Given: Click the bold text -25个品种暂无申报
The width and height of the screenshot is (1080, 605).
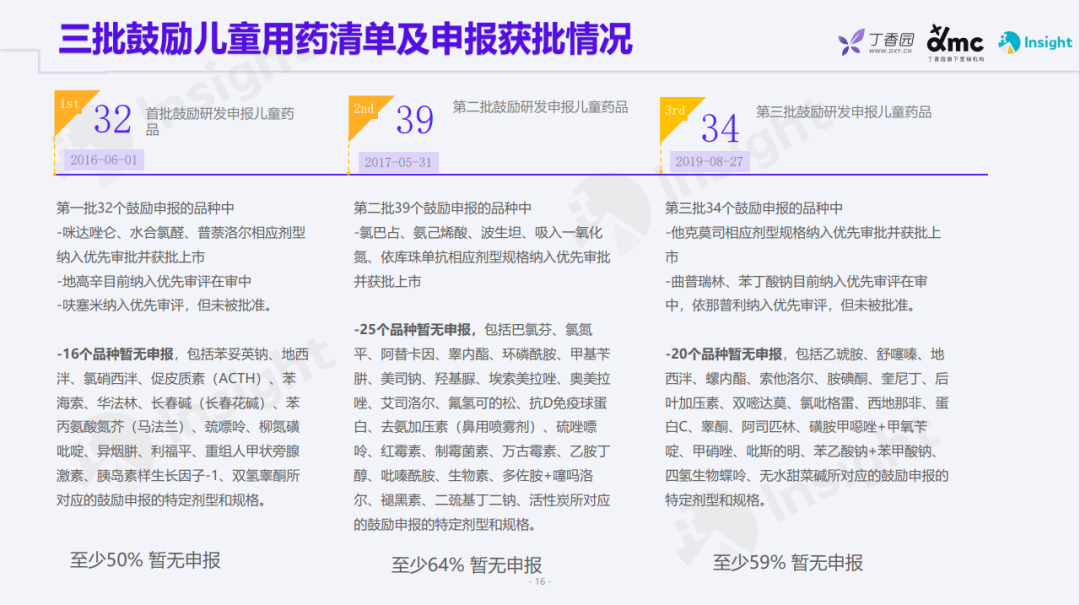Looking at the screenshot, I should click(413, 330).
